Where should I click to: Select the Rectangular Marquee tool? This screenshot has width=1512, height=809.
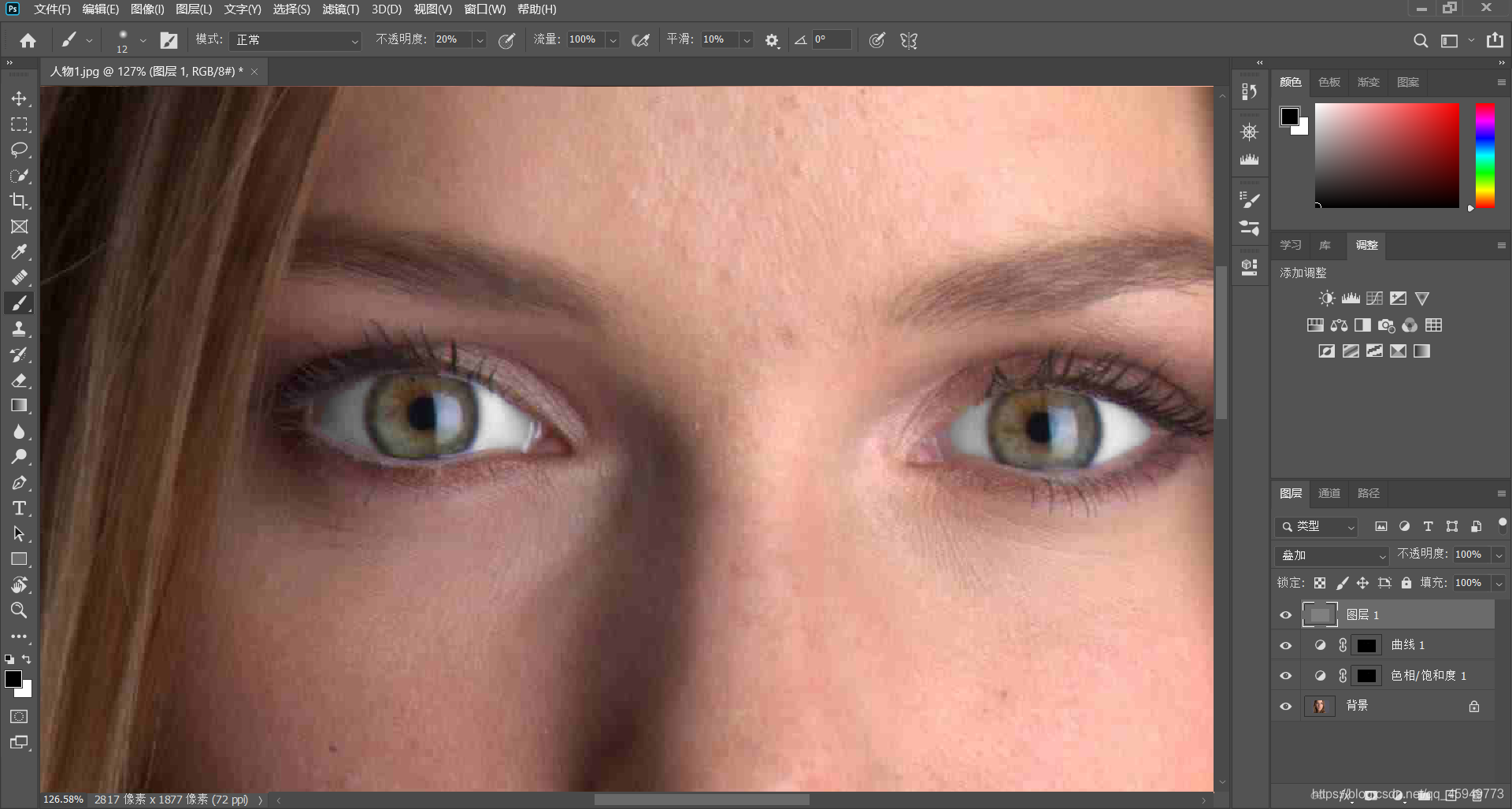click(x=19, y=124)
